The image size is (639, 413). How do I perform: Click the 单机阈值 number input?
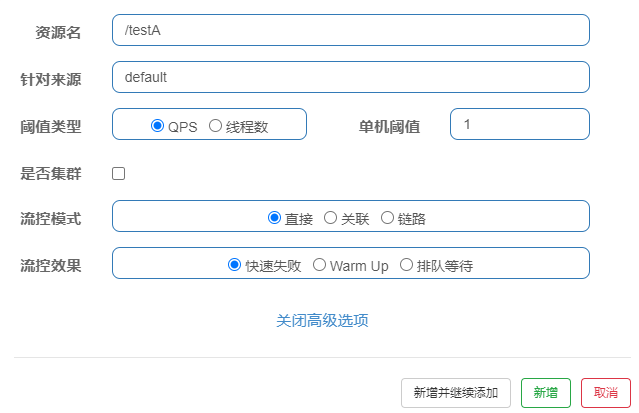click(x=520, y=124)
